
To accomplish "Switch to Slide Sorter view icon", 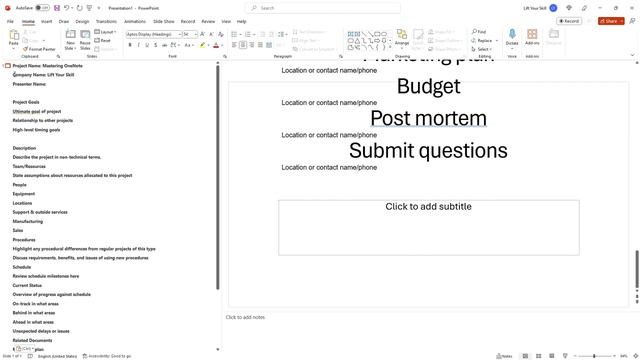I will (x=538, y=356).
